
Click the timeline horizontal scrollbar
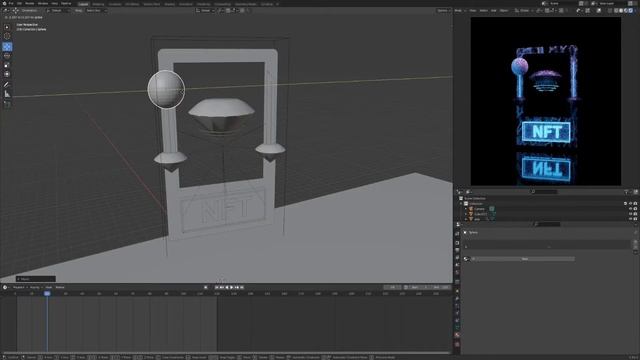pos(227,352)
